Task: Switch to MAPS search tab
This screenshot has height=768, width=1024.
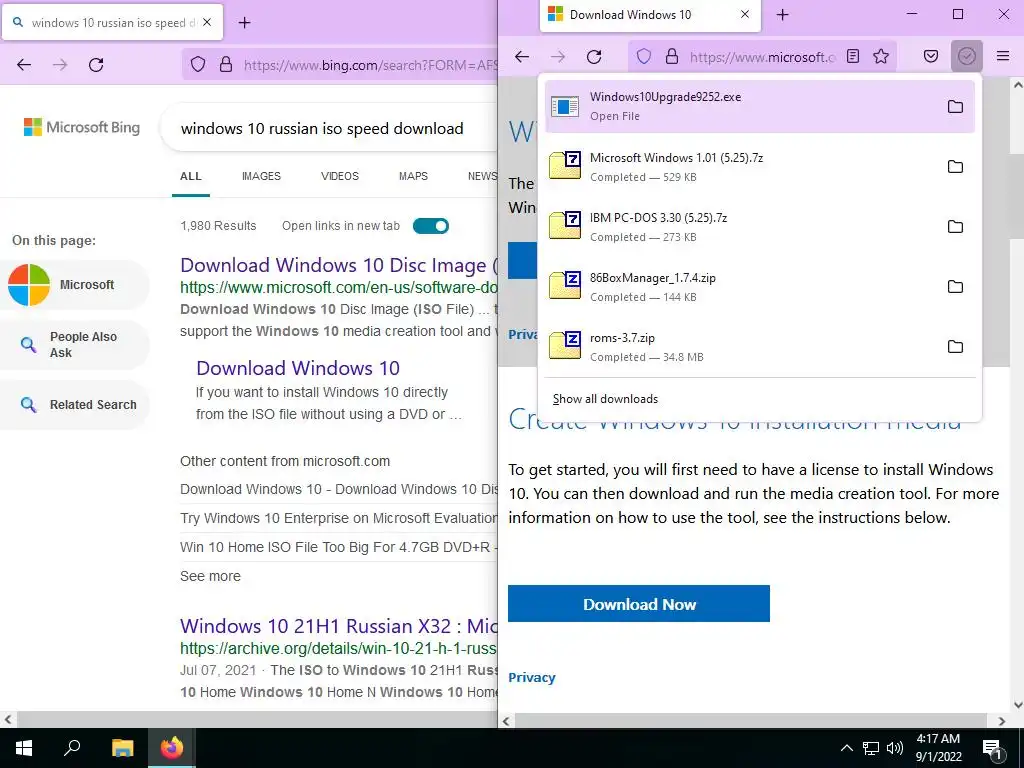Action: click(x=413, y=176)
